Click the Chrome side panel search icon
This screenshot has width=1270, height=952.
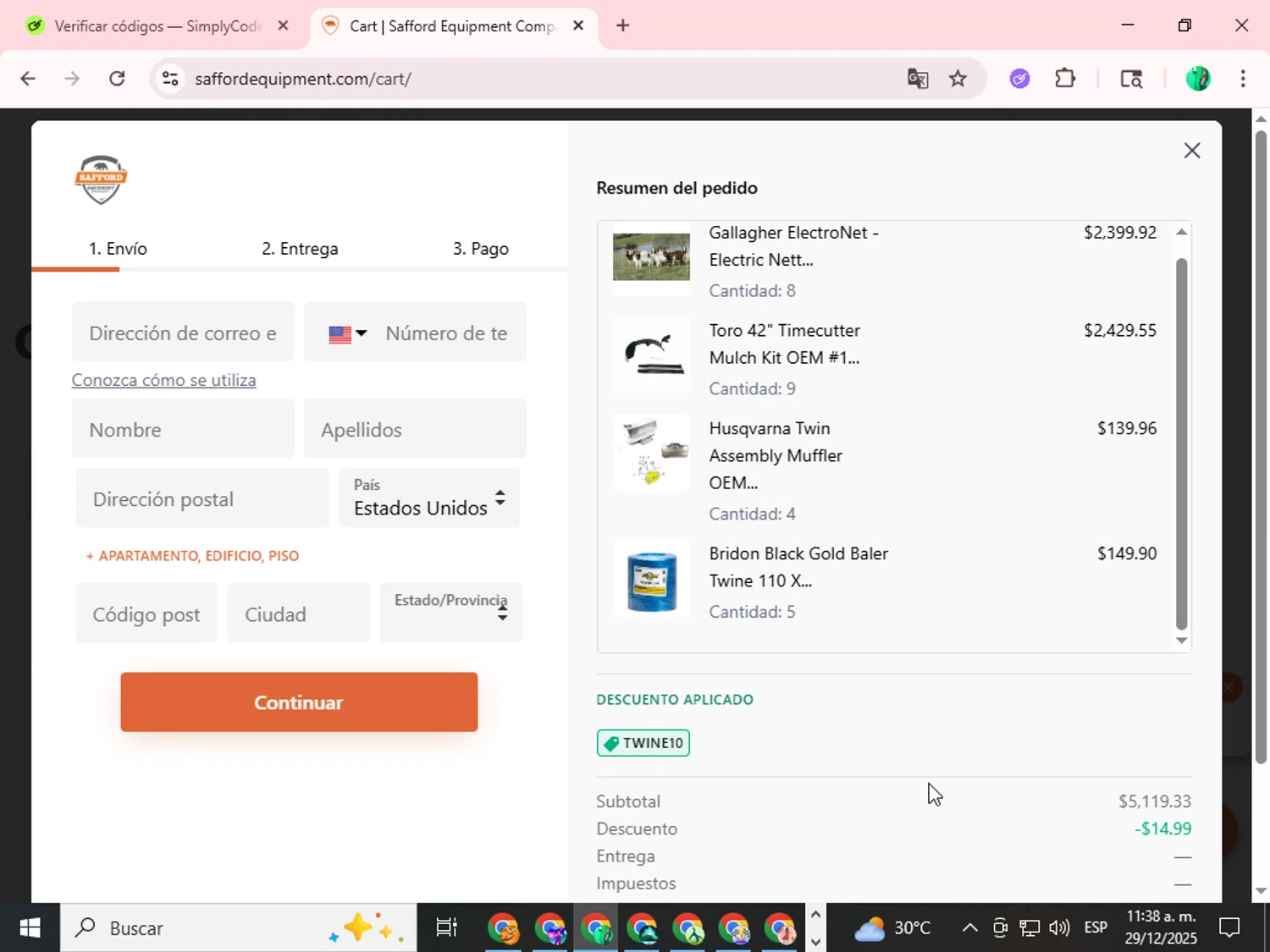click(1131, 79)
